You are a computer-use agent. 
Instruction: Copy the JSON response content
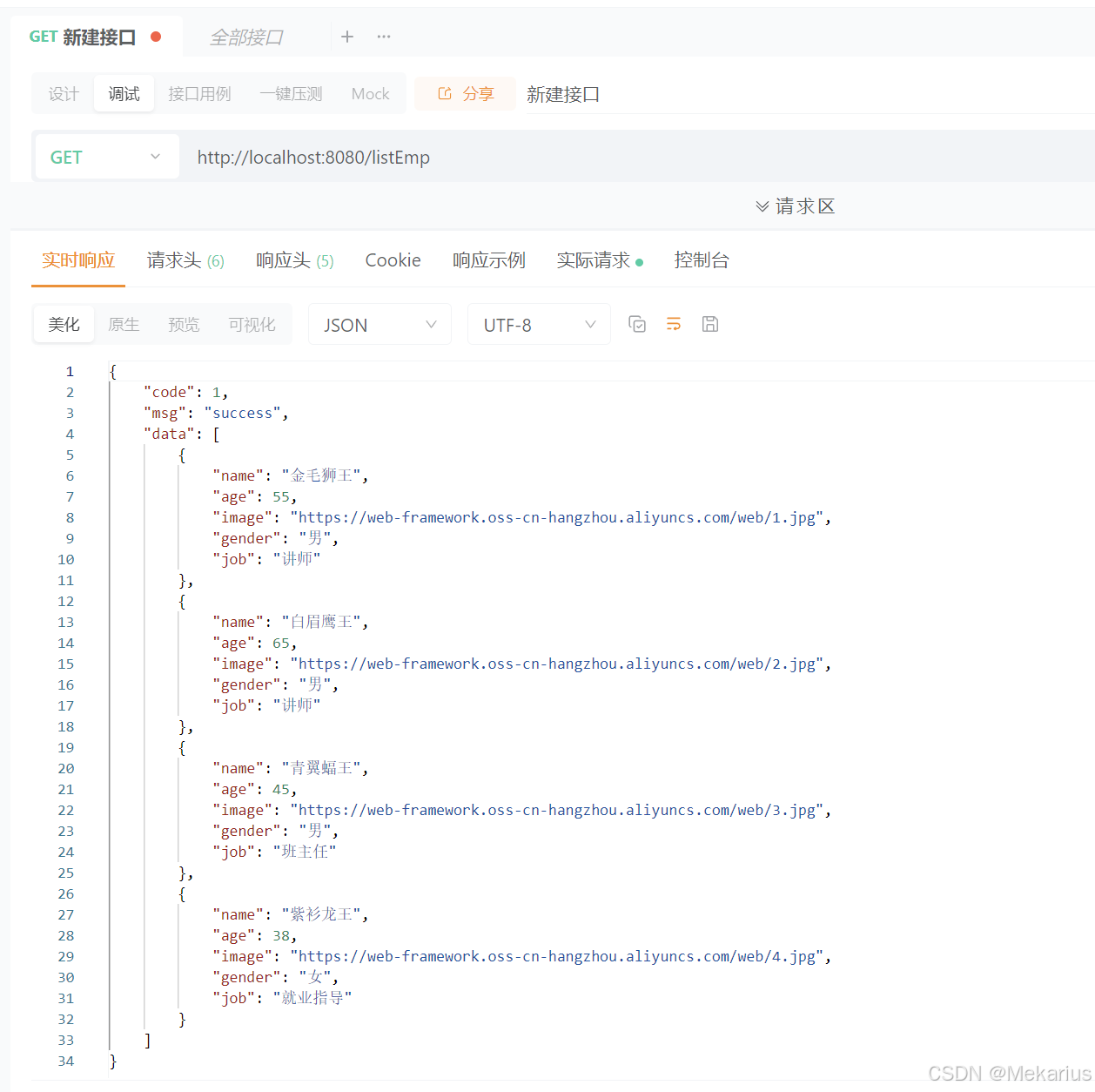[637, 323]
